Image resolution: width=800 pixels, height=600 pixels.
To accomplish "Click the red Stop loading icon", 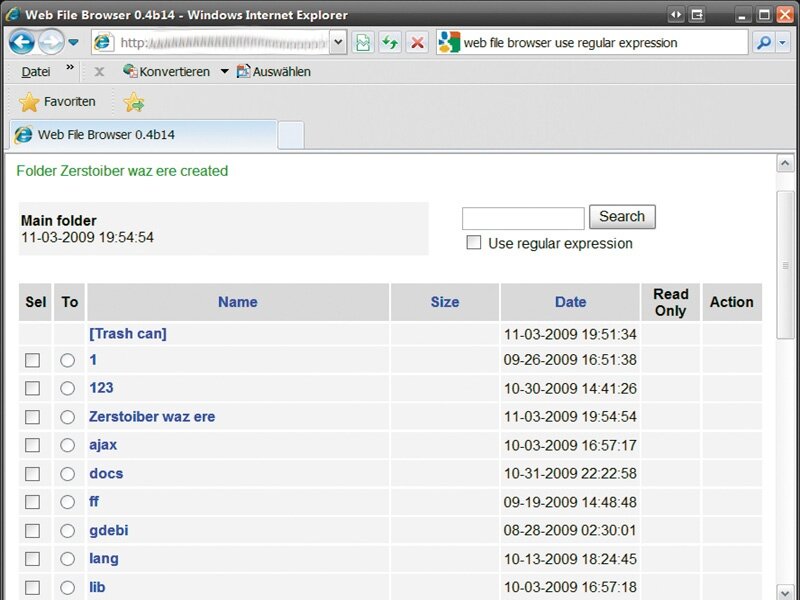I will (417, 43).
